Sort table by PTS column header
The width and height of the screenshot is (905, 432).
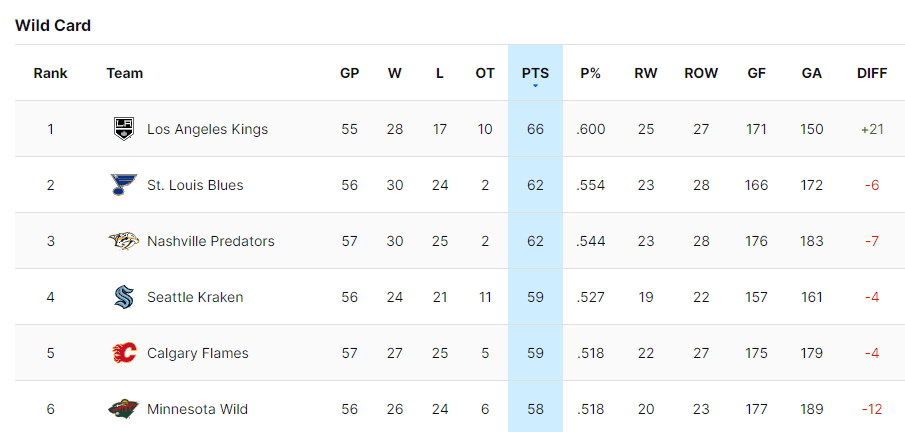(535, 73)
